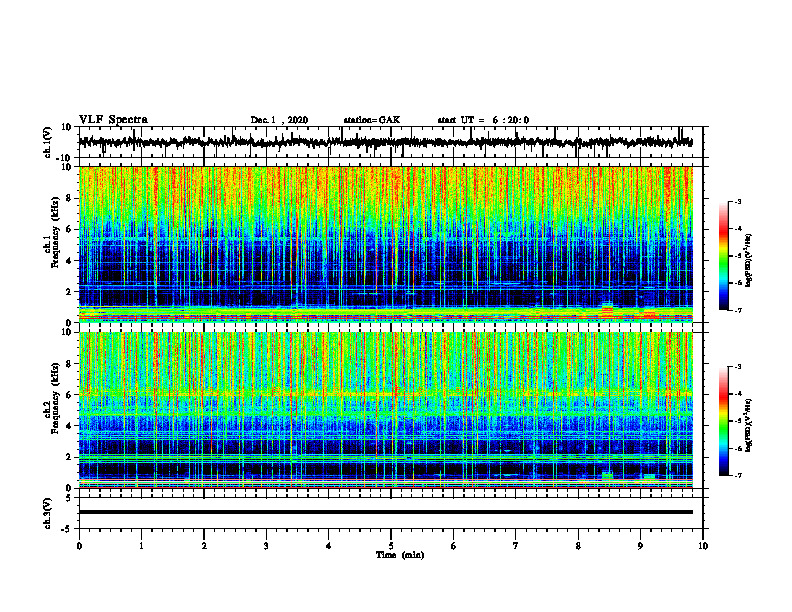Click the "Time (min)" axis label
The width and height of the screenshot is (792, 612).
point(400,555)
